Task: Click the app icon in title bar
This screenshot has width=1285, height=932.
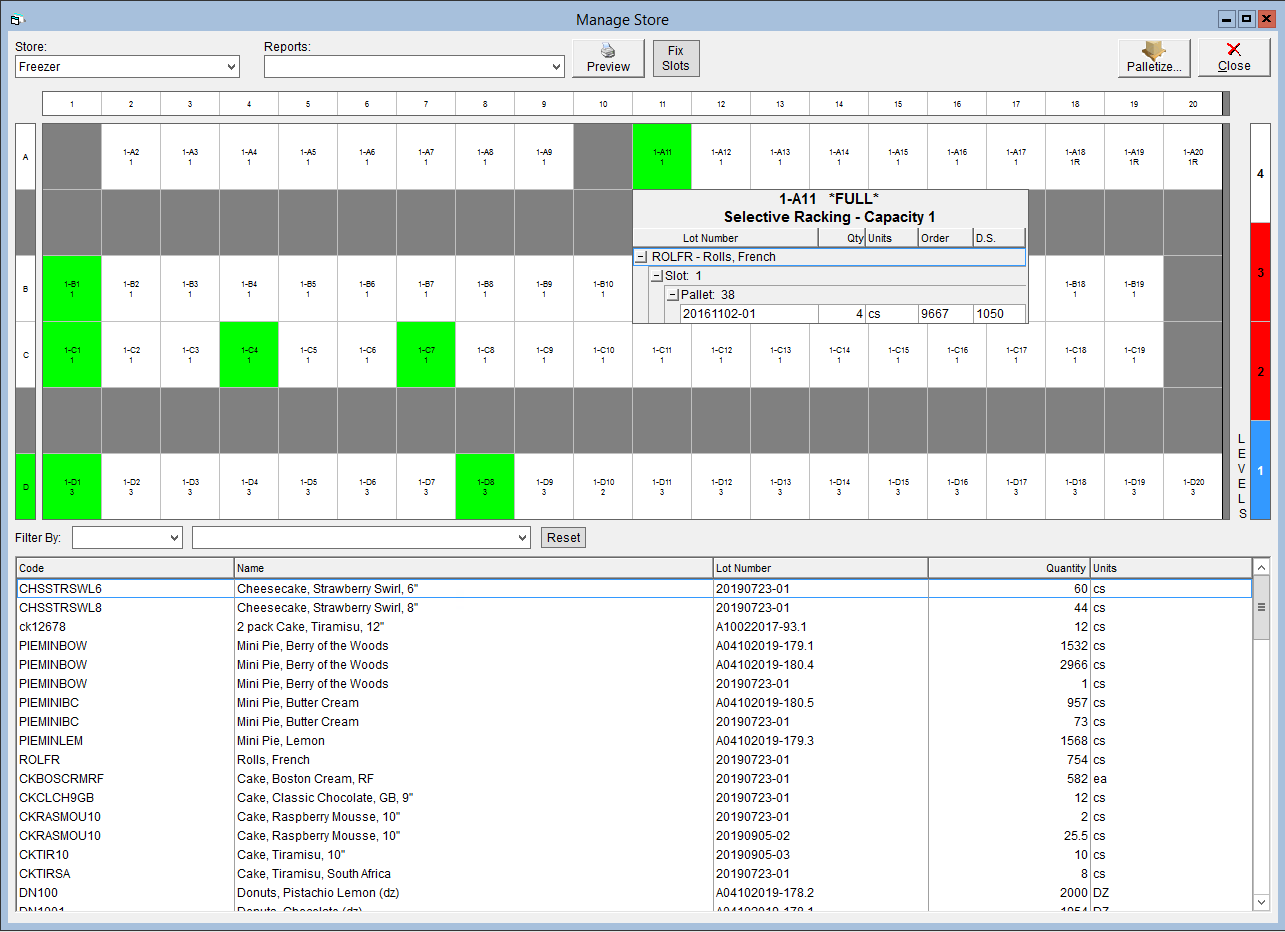Action: (14, 20)
